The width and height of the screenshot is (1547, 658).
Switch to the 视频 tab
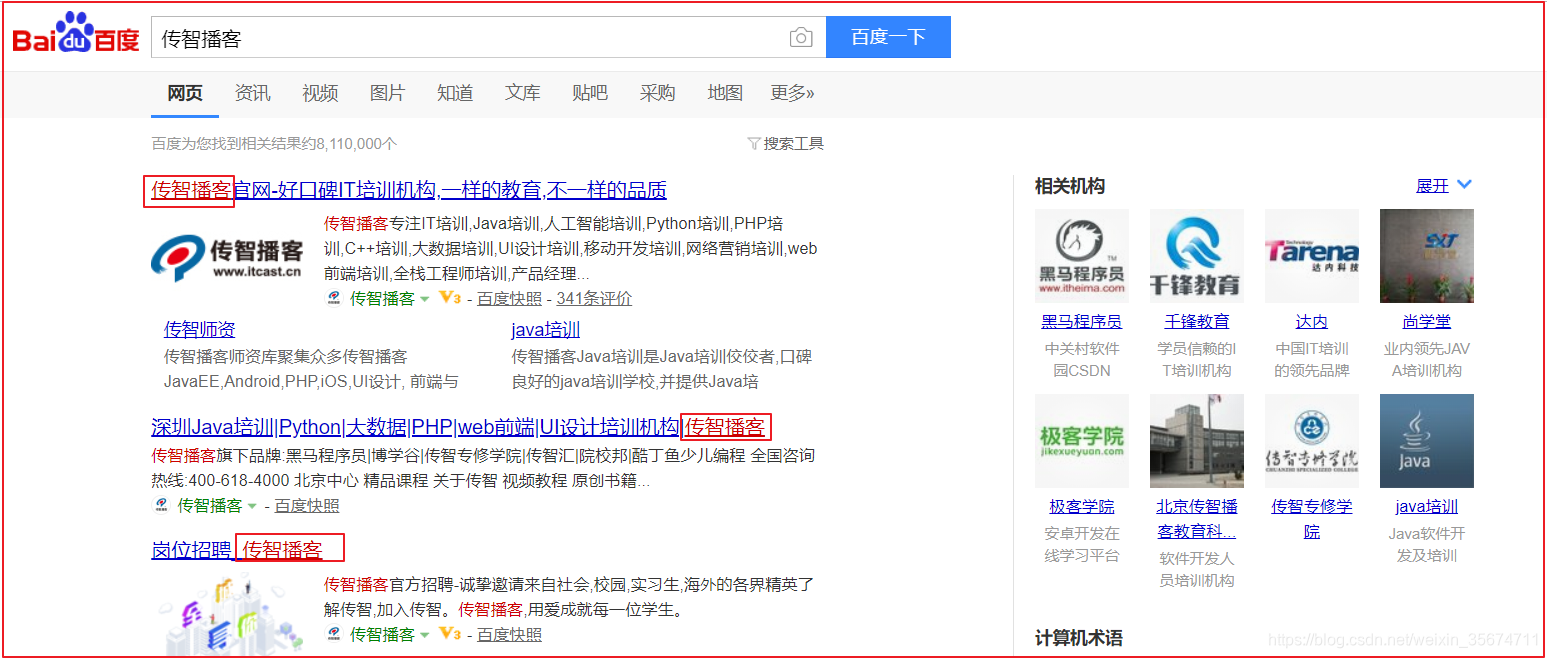click(x=320, y=93)
